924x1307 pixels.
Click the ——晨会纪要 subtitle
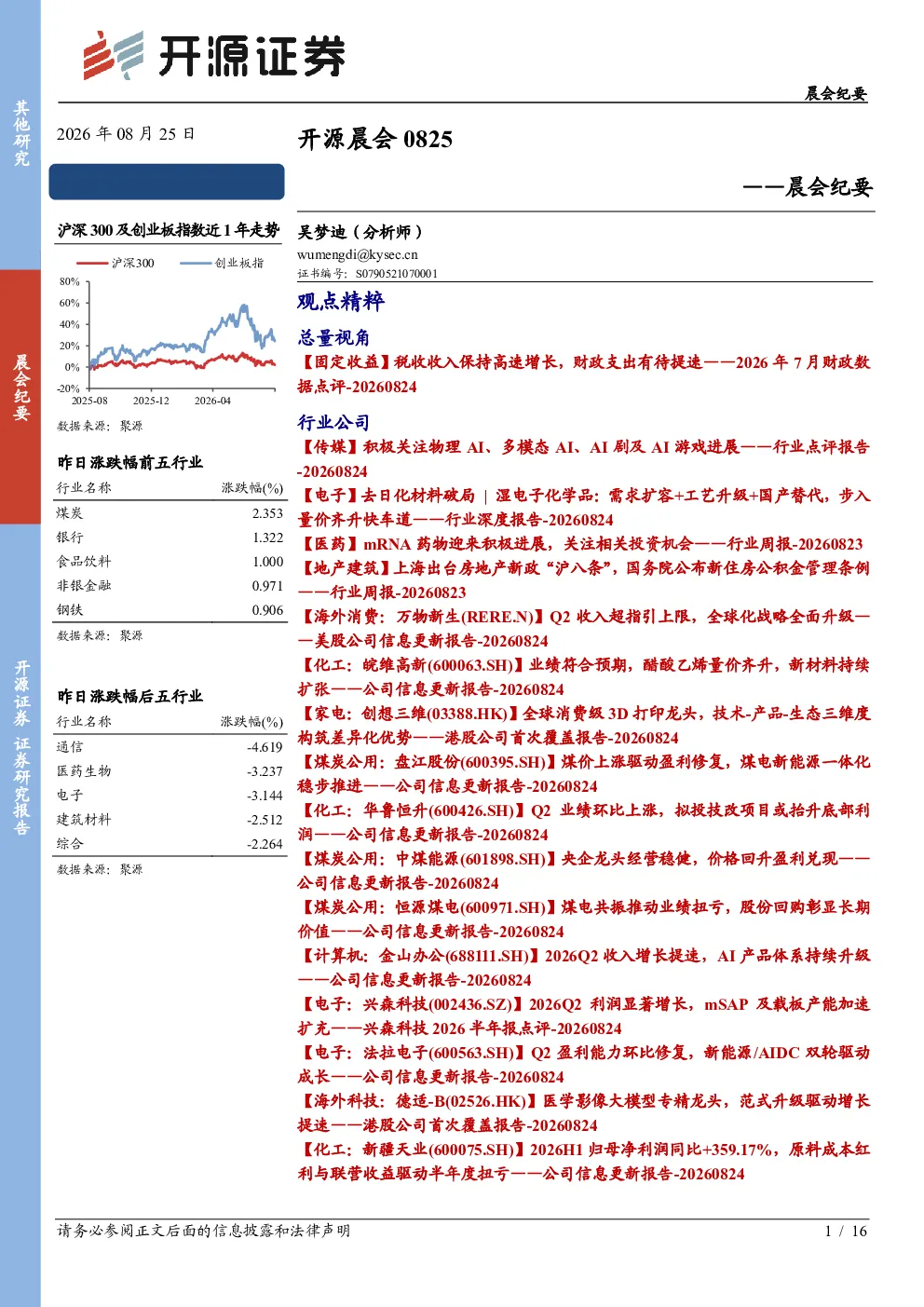pyautogui.click(x=808, y=187)
